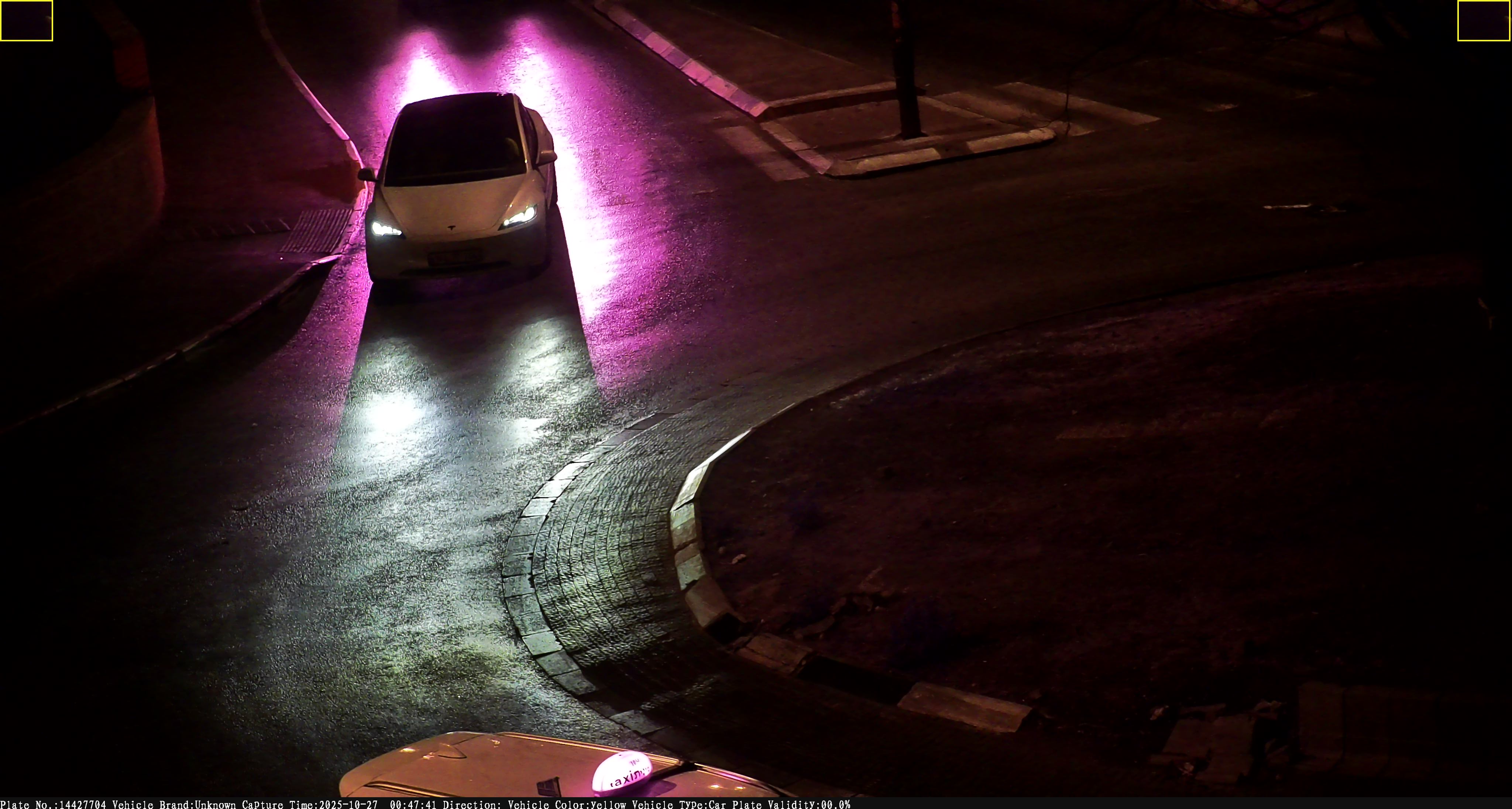Click the Plate Validity:00.0% text
This screenshot has height=809, width=1512.
point(791,804)
